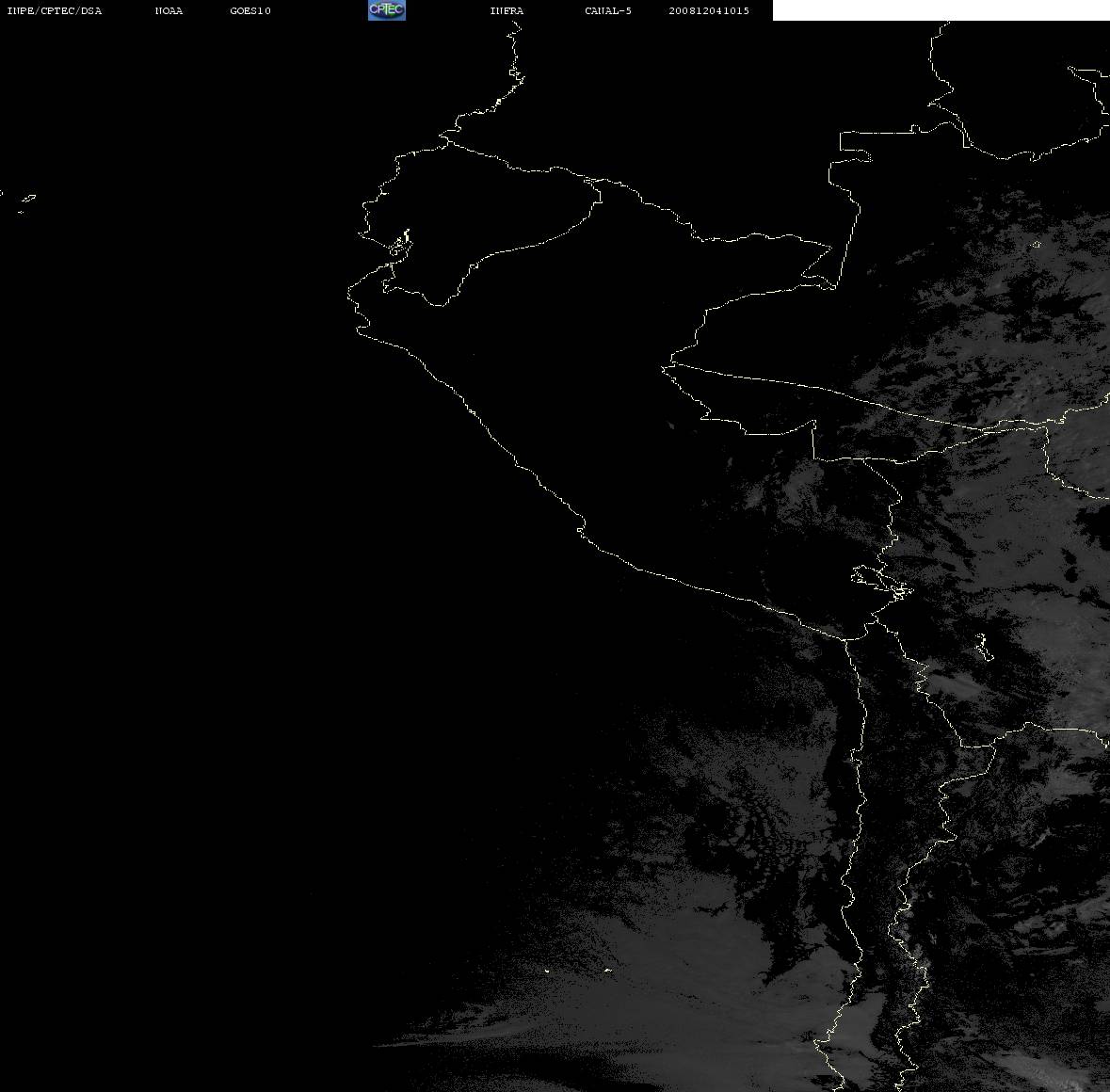1110x1092 pixels.
Task: Click the GOES10 satellite label
Action: (x=250, y=10)
